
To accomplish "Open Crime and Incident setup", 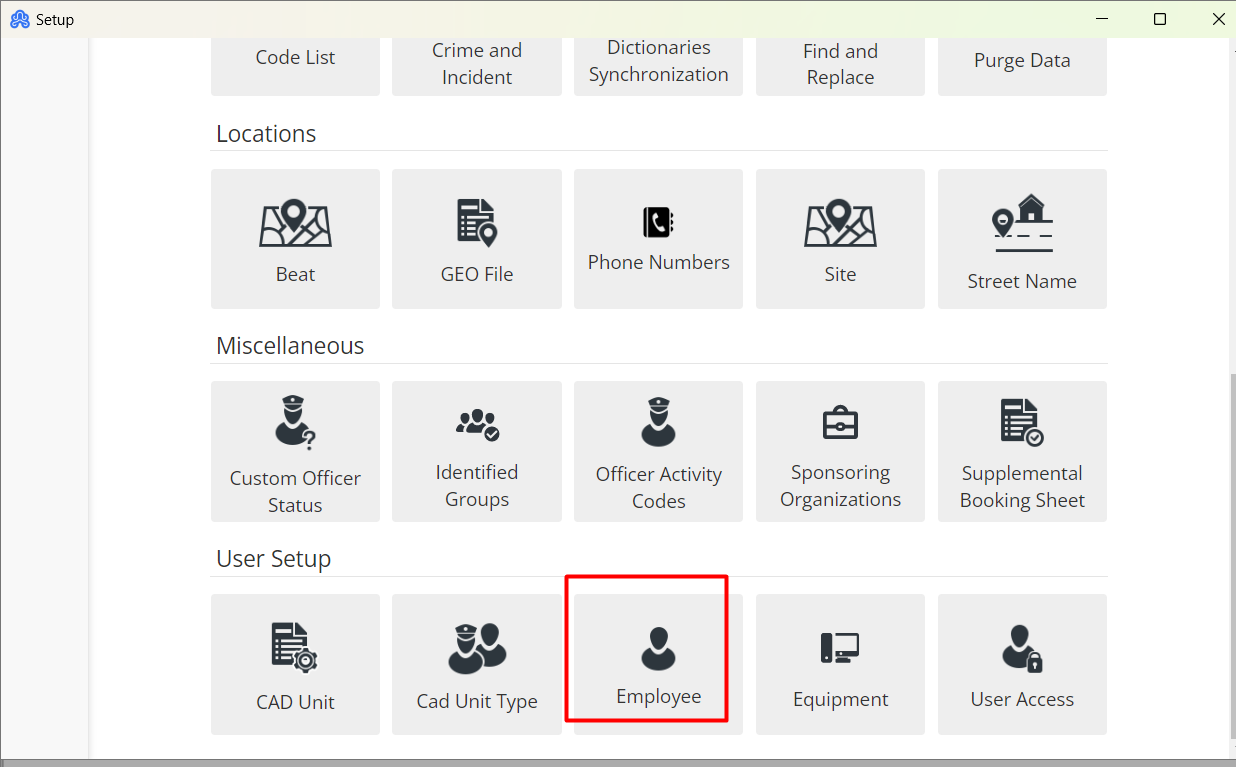I will [x=477, y=62].
